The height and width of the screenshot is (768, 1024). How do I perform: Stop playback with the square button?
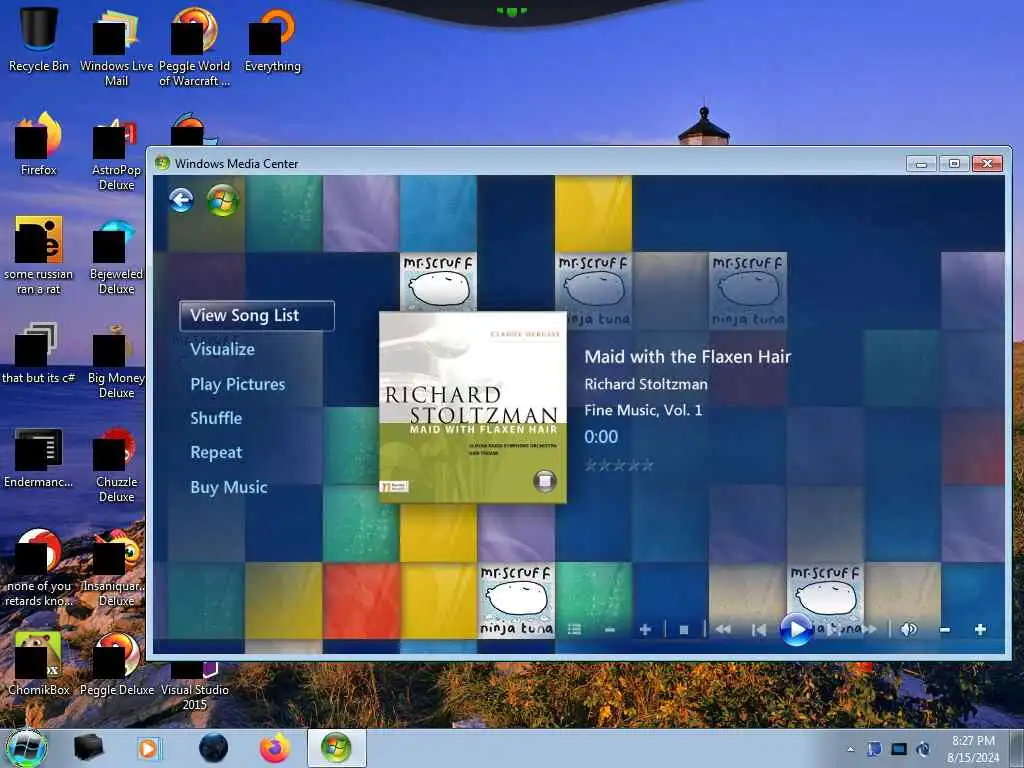(684, 630)
